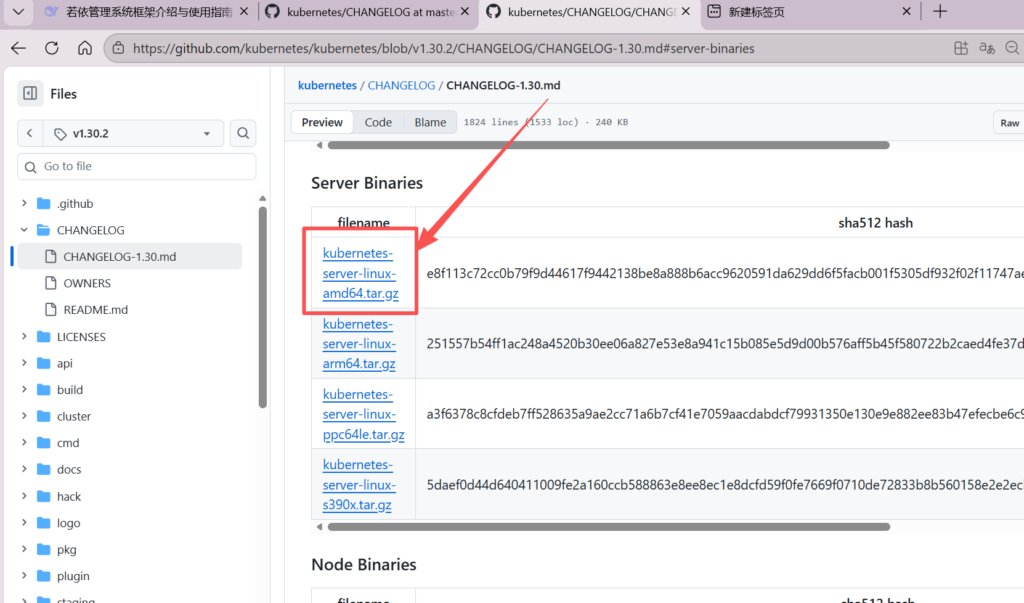
Task: Switch to the Code tab
Action: point(378,122)
